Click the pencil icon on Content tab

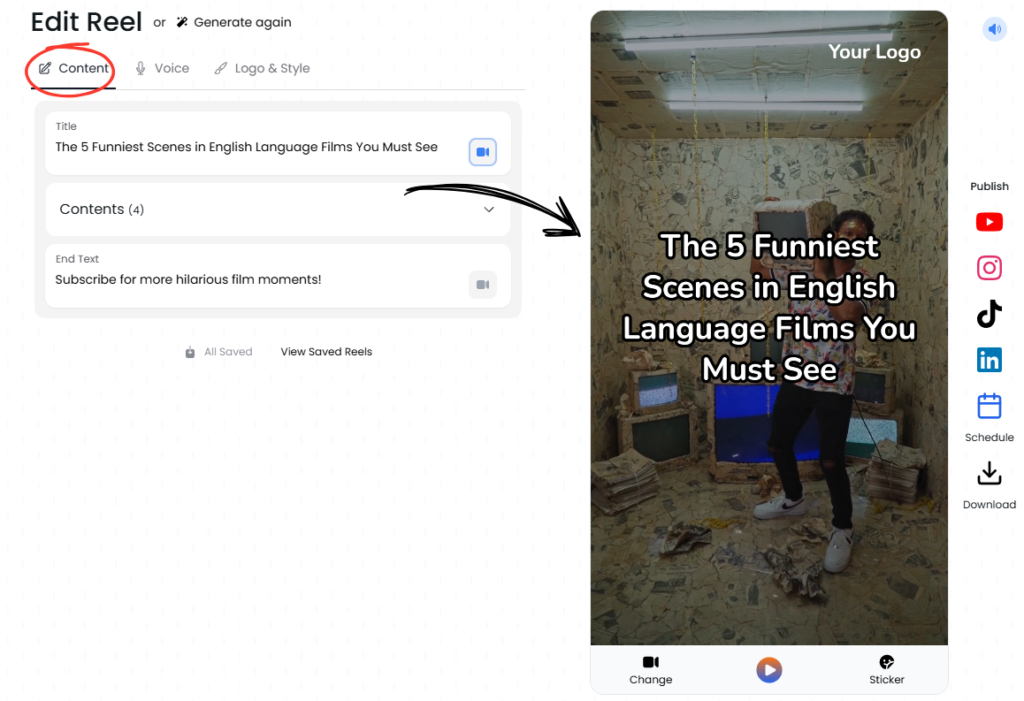[x=44, y=68]
